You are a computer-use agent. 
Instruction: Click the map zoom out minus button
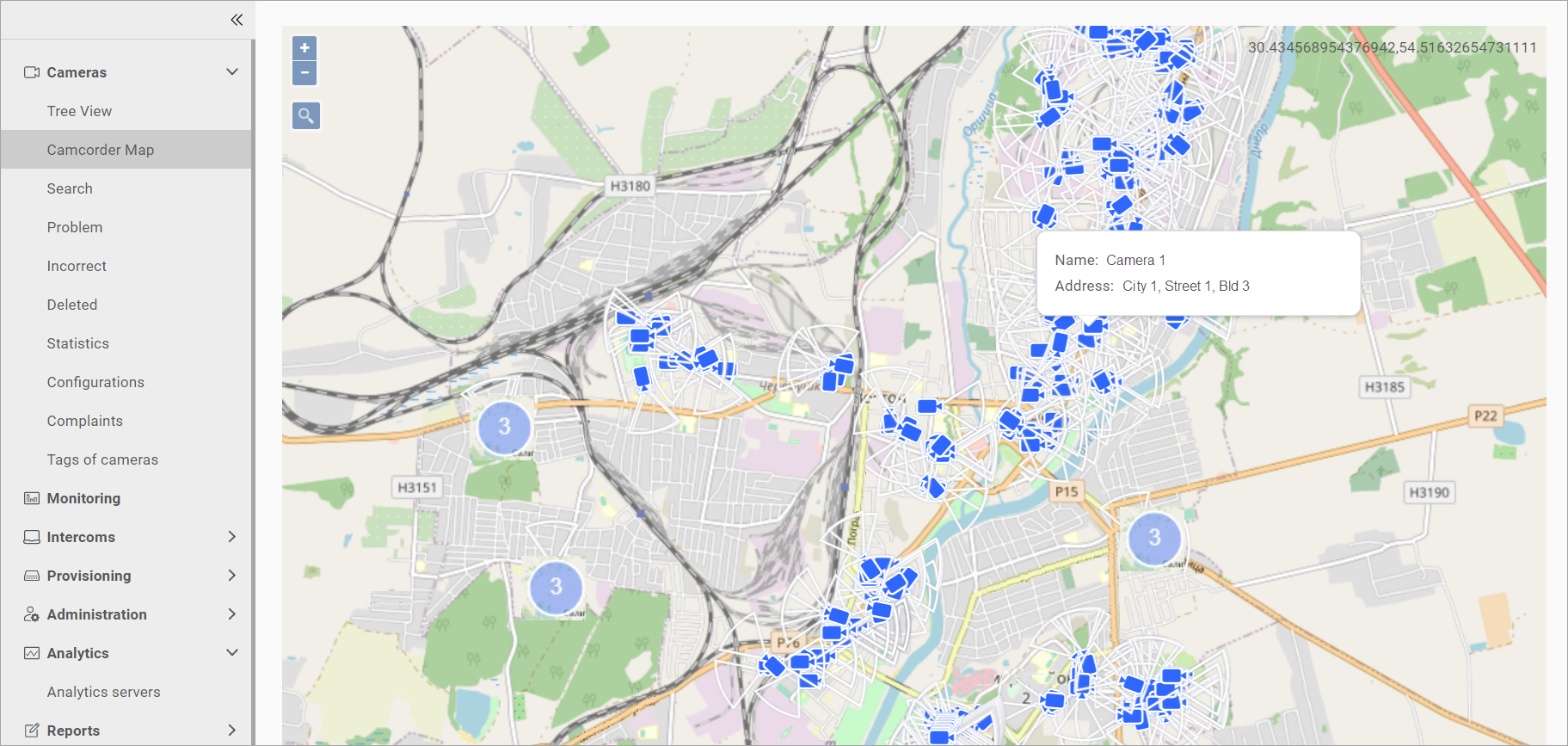[304, 73]
